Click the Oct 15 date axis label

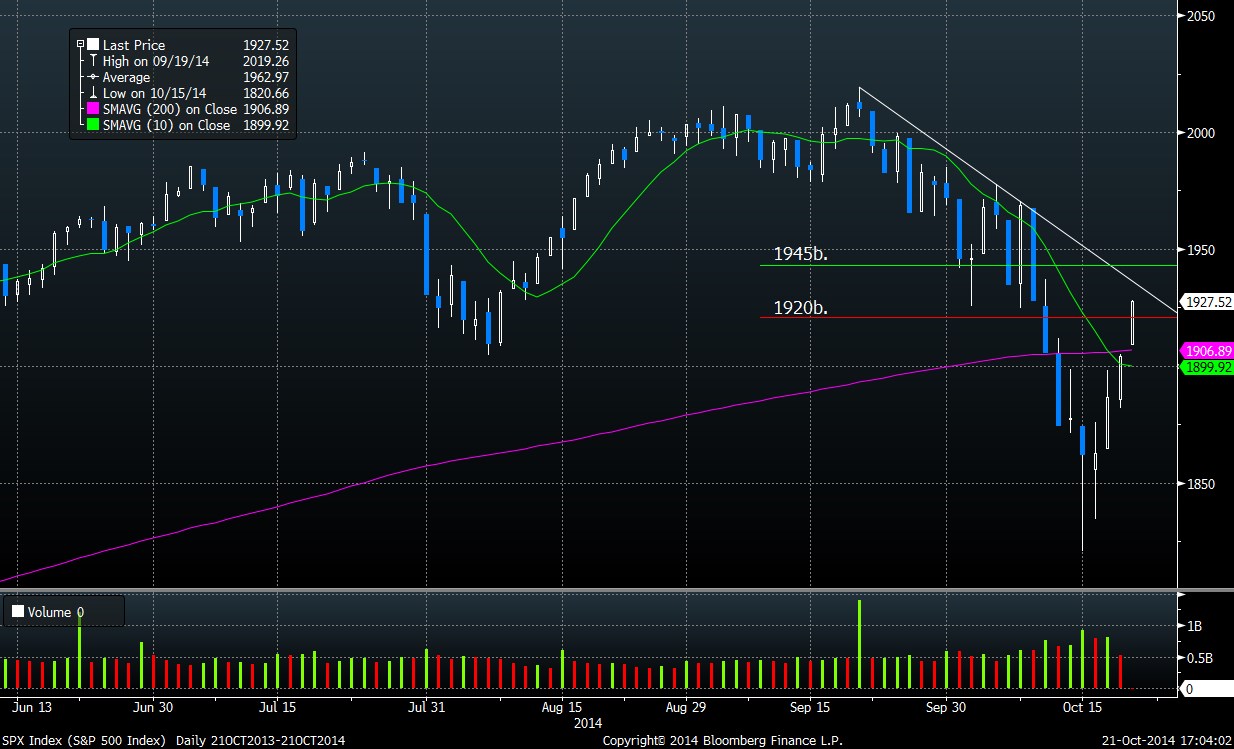(1081, 707)
